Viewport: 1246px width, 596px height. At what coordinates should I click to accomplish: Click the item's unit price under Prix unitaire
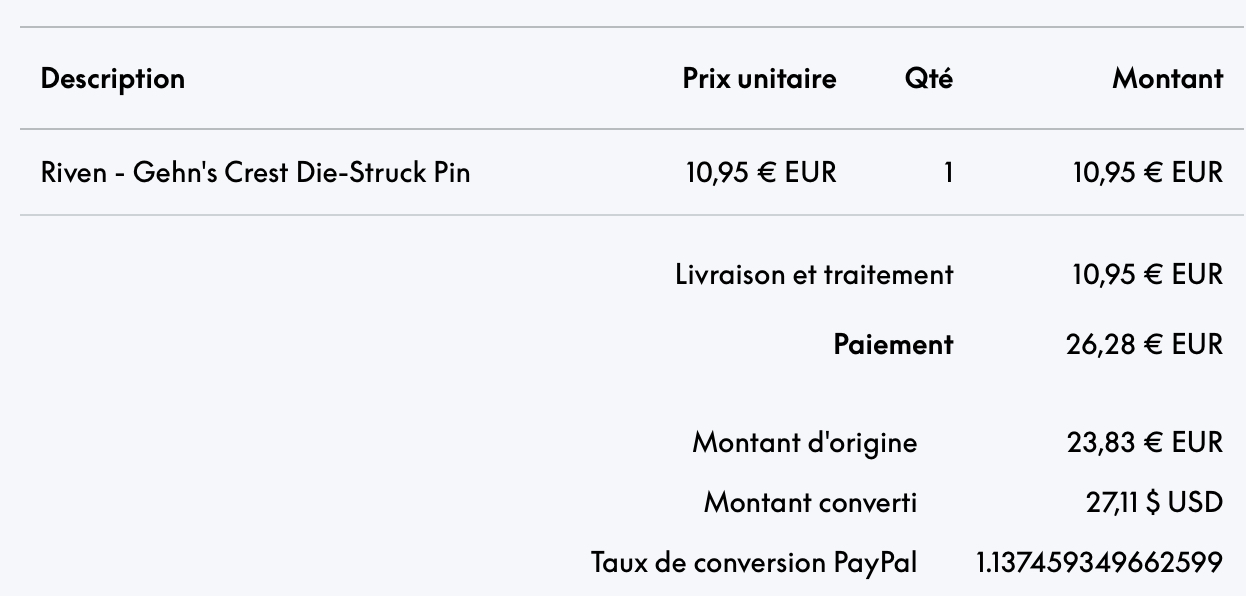[x=759, y=172]
